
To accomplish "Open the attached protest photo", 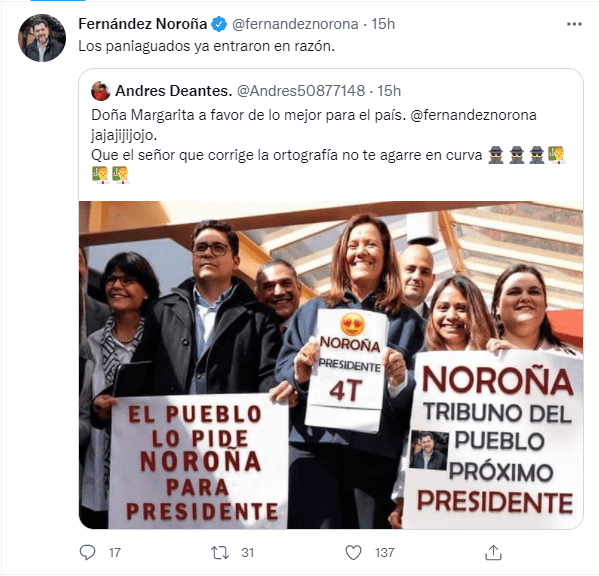I will [331, 365].
